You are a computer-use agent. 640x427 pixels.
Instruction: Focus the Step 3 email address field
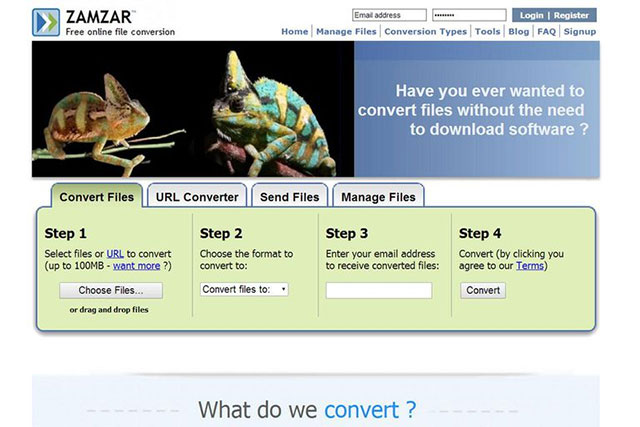[378, 290]
